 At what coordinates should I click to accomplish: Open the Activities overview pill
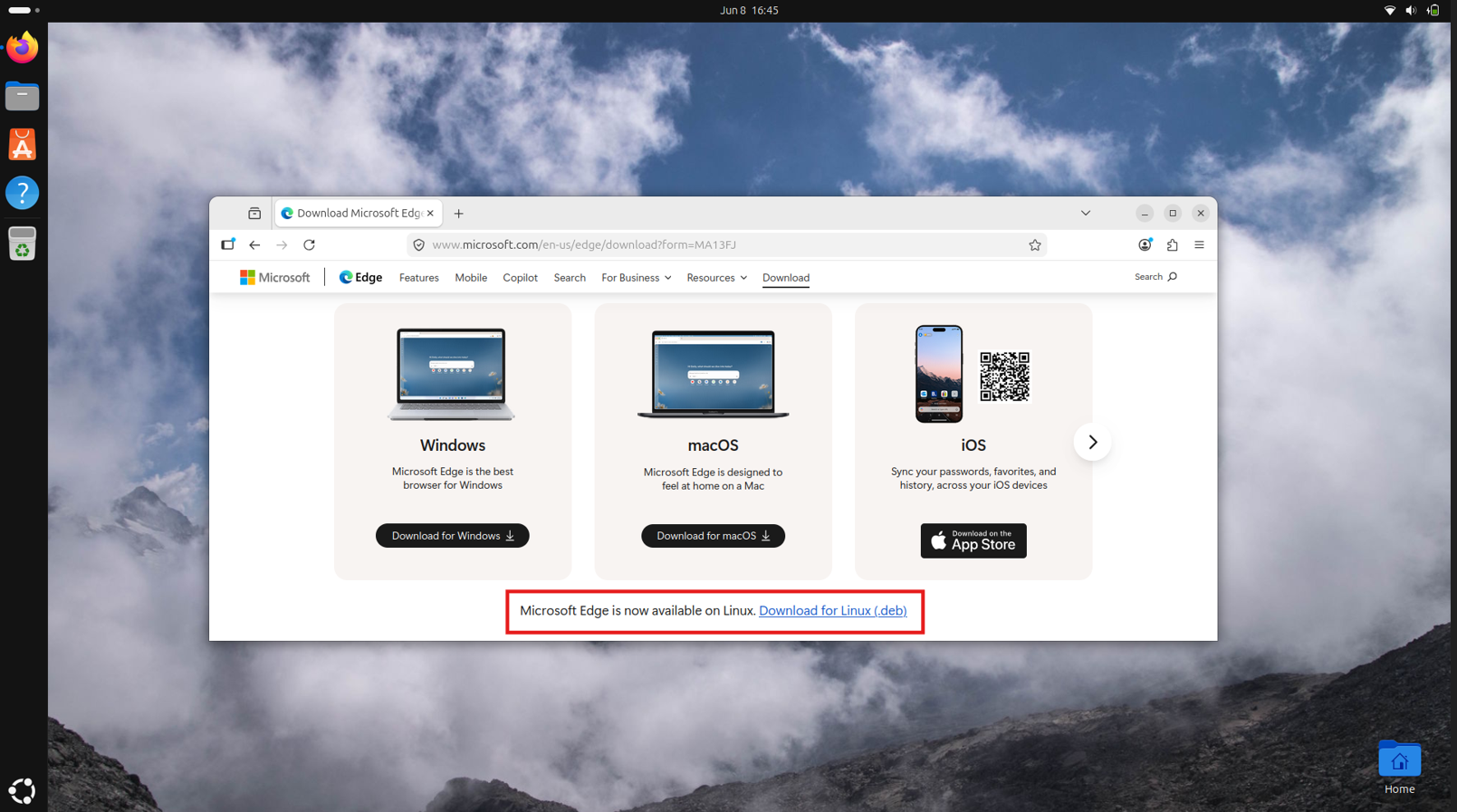24,10
